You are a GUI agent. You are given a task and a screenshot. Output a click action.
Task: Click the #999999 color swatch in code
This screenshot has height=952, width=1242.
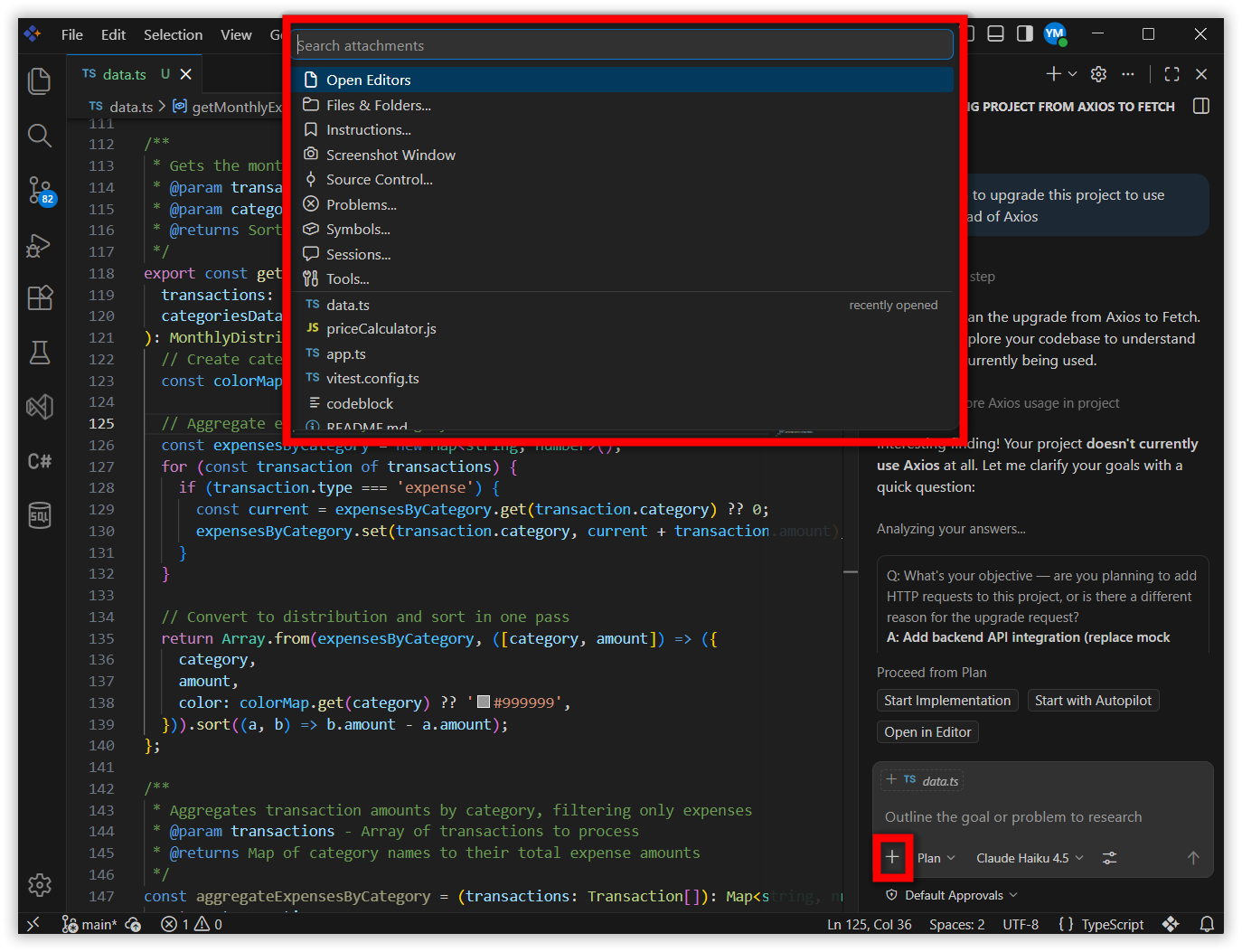484,702
